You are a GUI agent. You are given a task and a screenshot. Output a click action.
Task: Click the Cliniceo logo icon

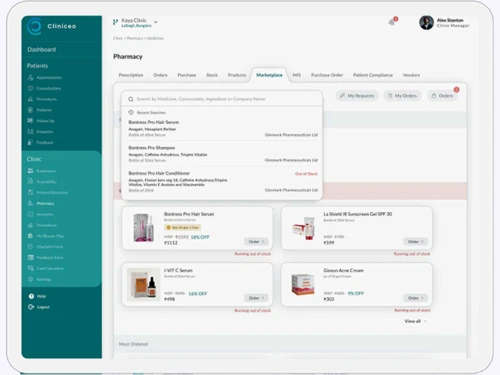point(34,26)
